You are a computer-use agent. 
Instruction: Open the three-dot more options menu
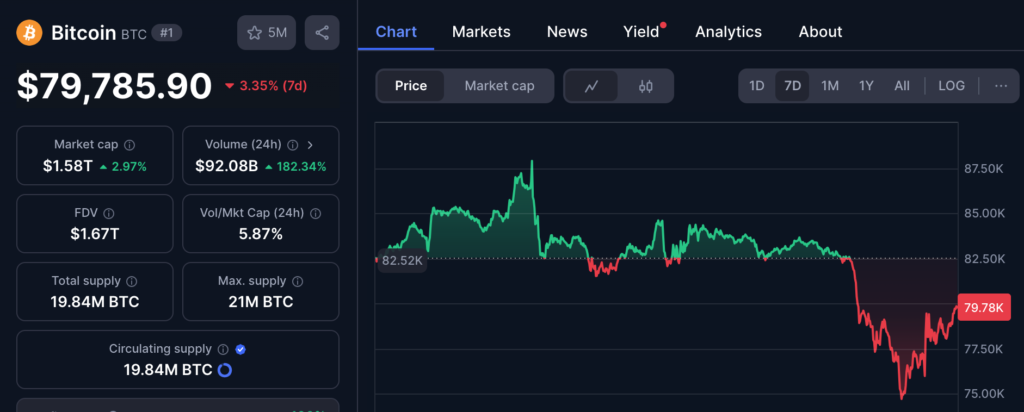coord(1001,86)
